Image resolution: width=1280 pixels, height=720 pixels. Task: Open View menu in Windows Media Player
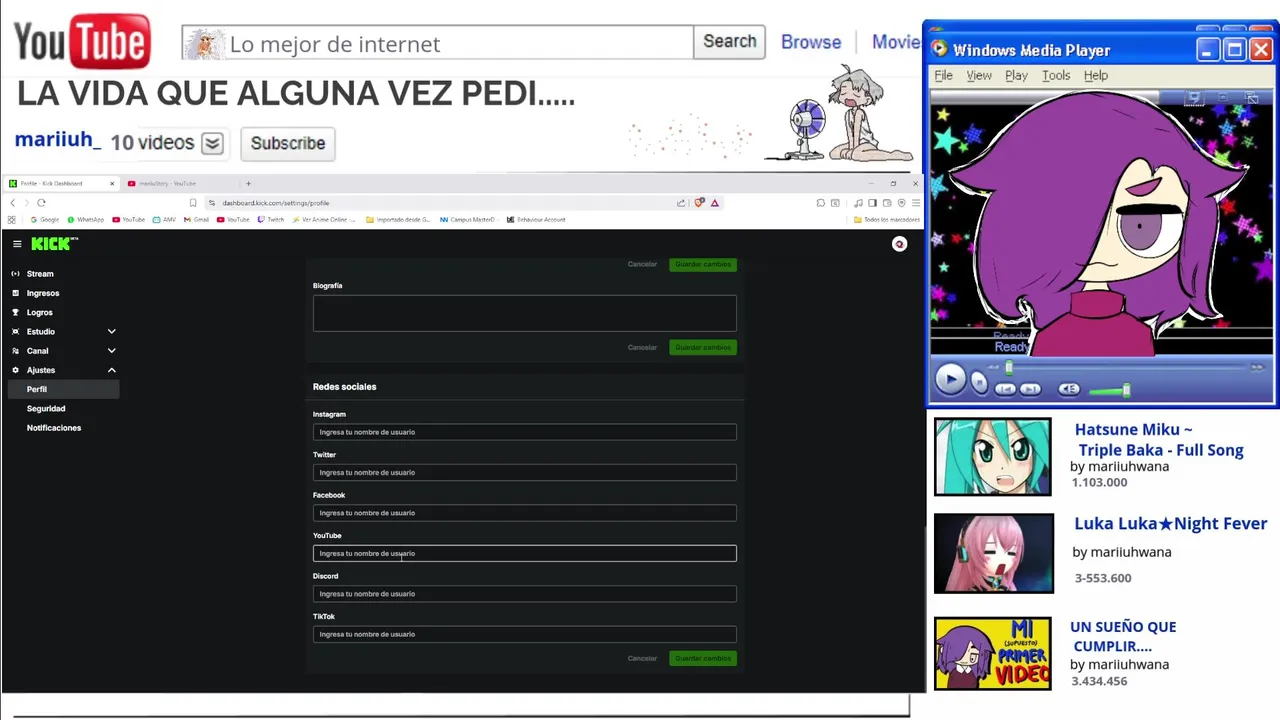(979, 76)
